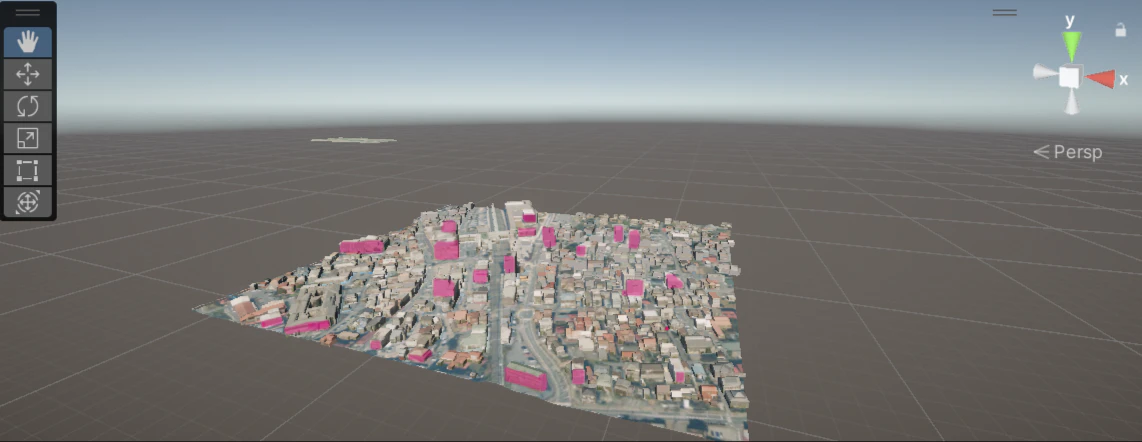Viewport: 1142px width, 442px height.
Task: Grab the tools overlay drag handle
Action: point(28,12)
